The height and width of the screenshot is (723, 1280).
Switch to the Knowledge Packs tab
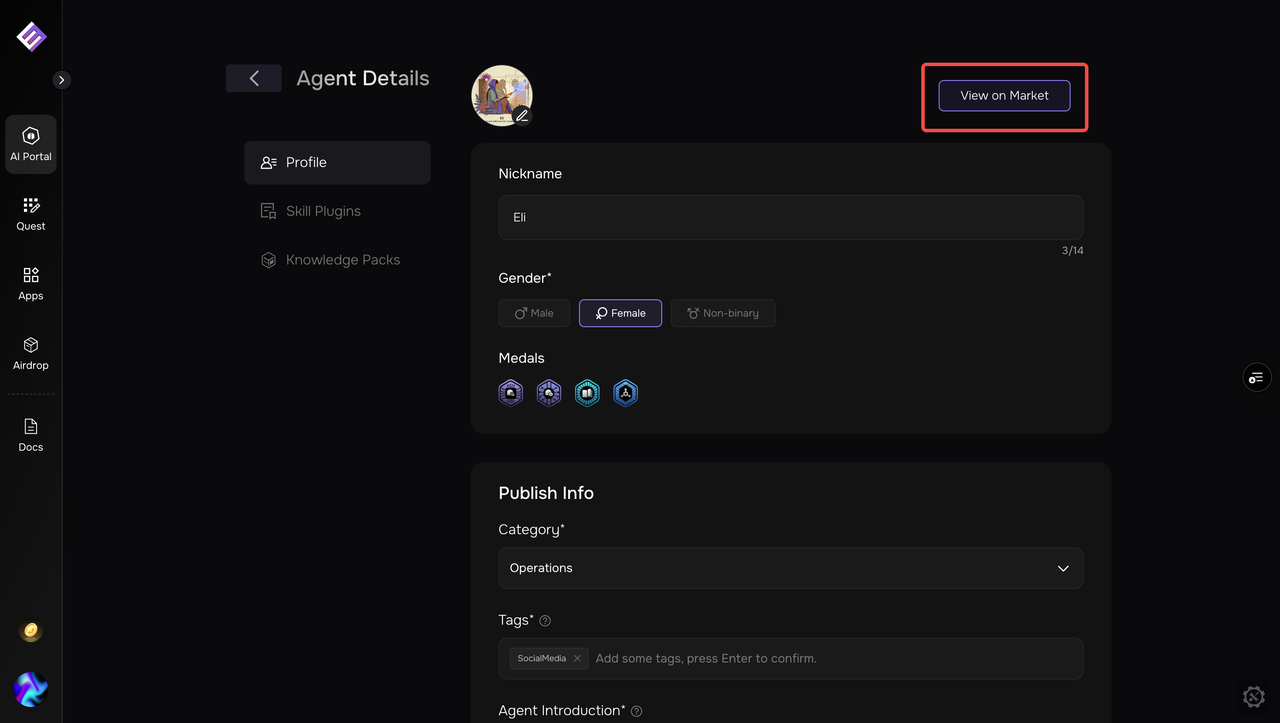click(x=342, y=260)
